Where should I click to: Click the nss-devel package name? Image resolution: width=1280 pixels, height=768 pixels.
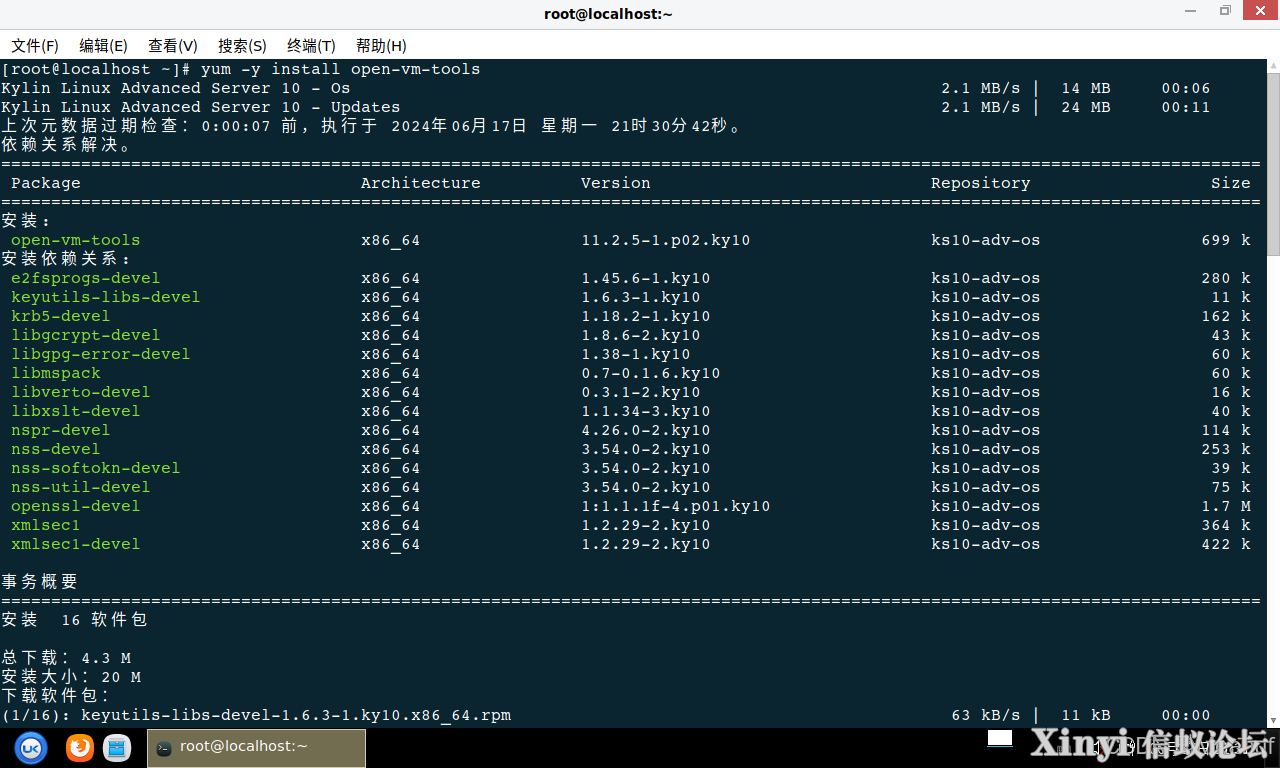coord(55,449)
